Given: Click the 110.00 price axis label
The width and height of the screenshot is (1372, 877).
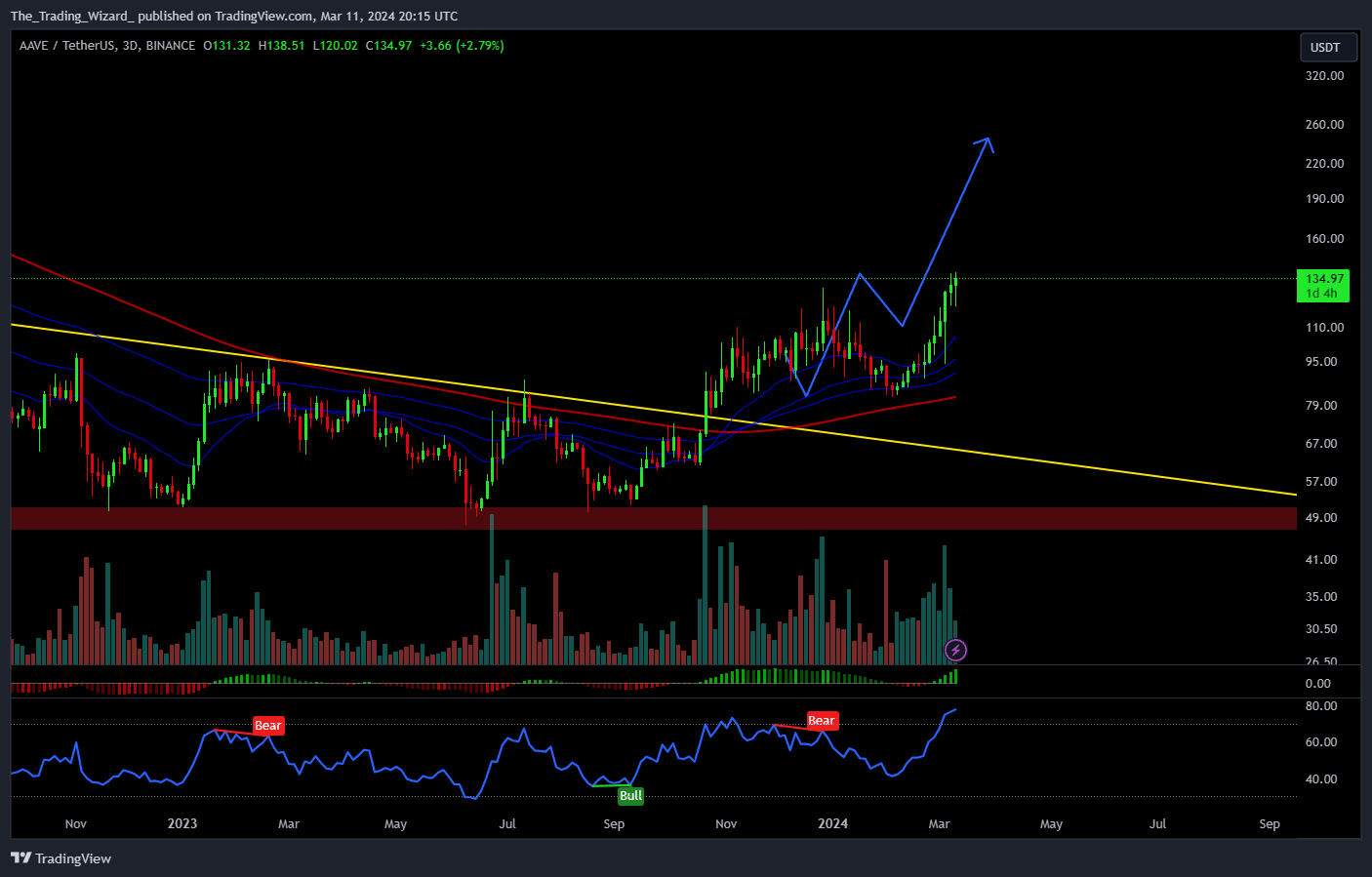Looking at the screenshot, I should point(1324,328).
